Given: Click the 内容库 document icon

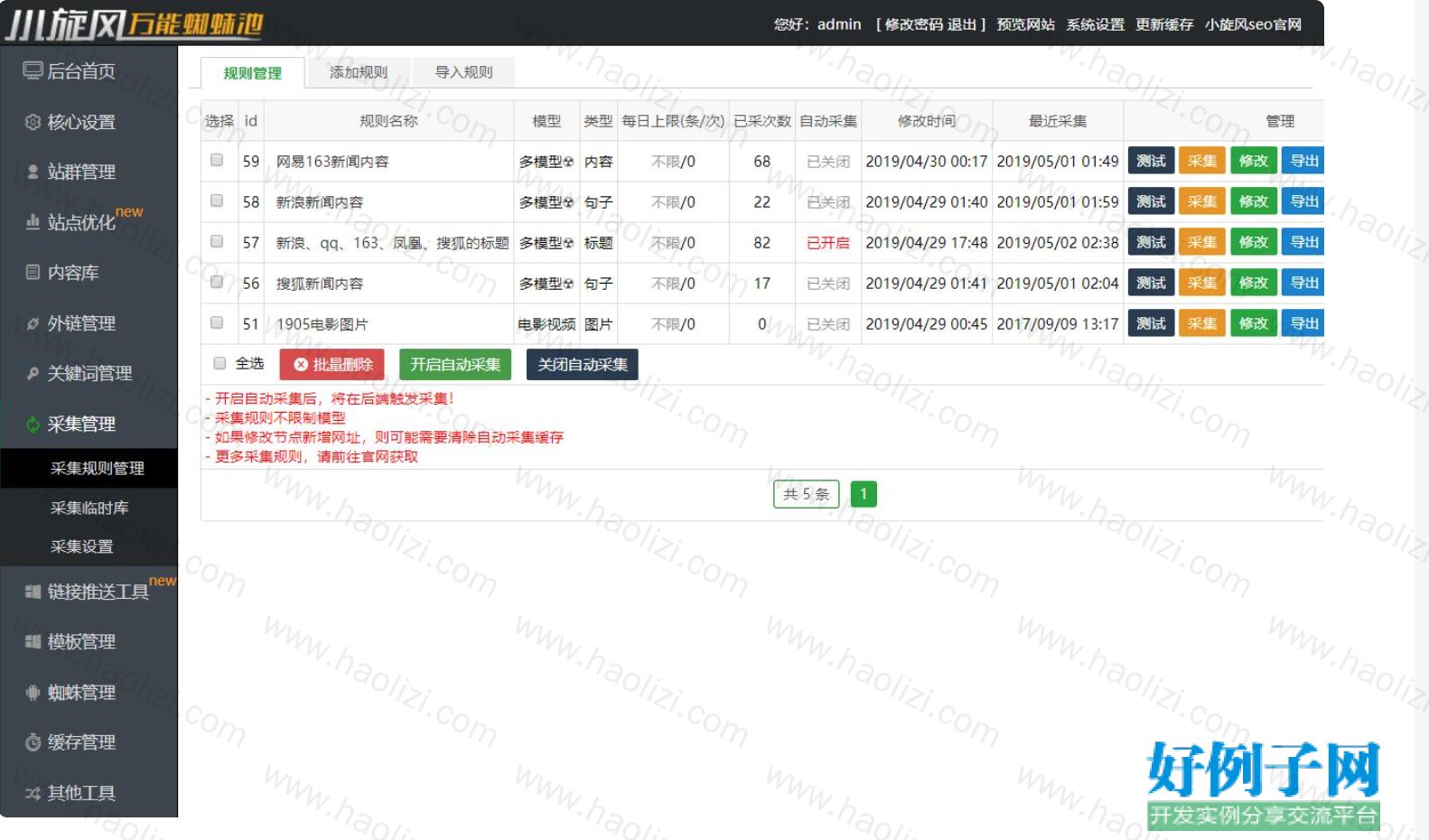Looking at the screenshot, I should [33, 272].
